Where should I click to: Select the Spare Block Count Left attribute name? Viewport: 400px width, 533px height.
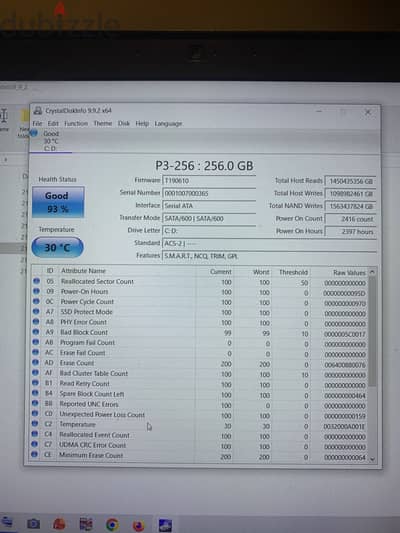[92, 394]
